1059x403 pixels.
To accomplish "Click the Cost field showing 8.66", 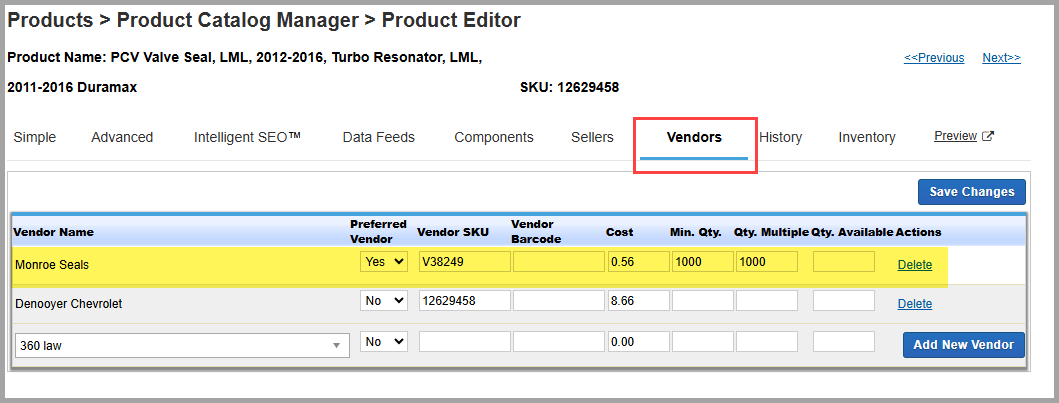I will pyautogui.click(x=638, y=301).
